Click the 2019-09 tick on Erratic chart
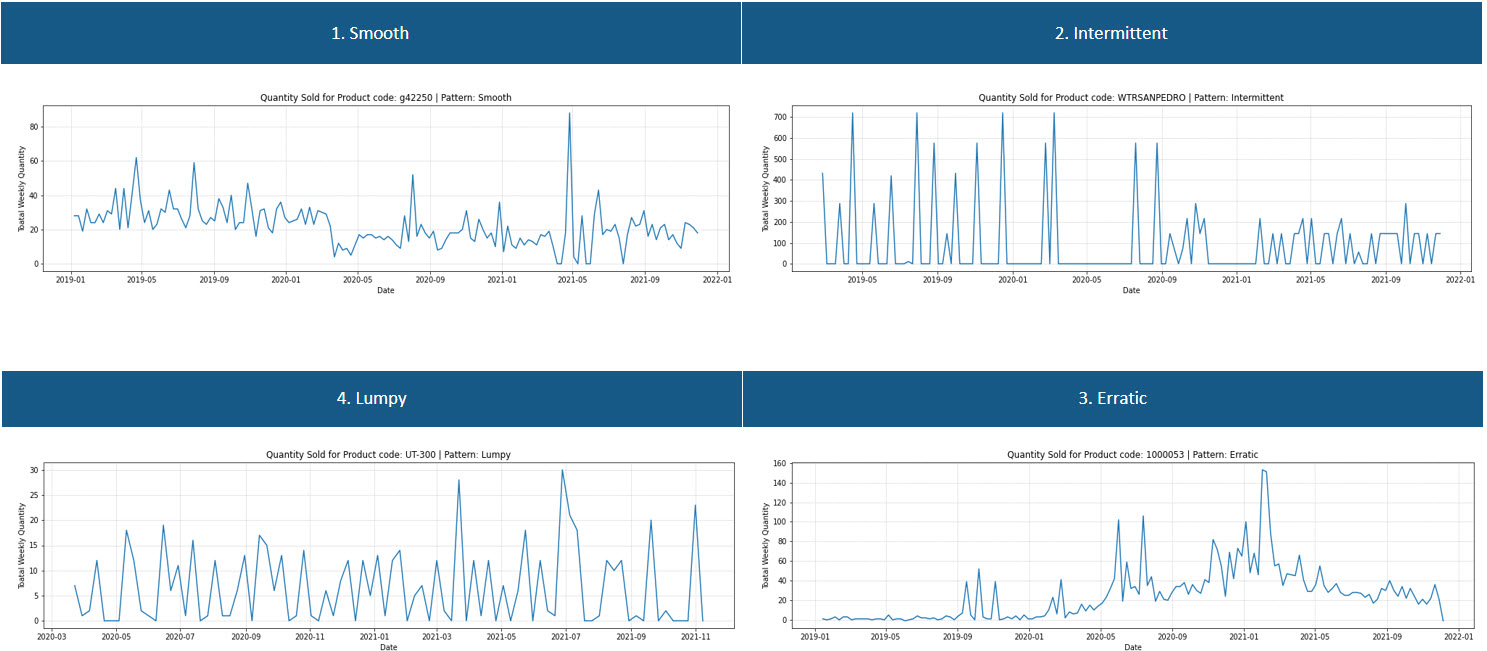Screen dimensions: 1487x651 click(959, 637)
